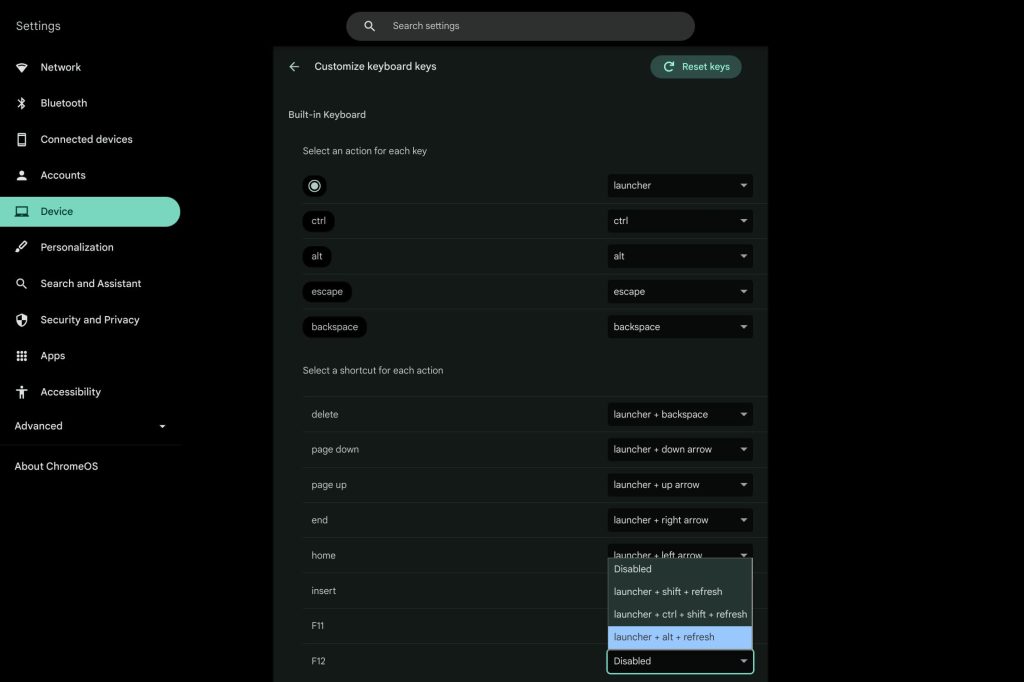Image resolution: width=1024 pixels, height=682 pixels.
Task: Open the delete shortcut dropdown
Action: [680, 414]
